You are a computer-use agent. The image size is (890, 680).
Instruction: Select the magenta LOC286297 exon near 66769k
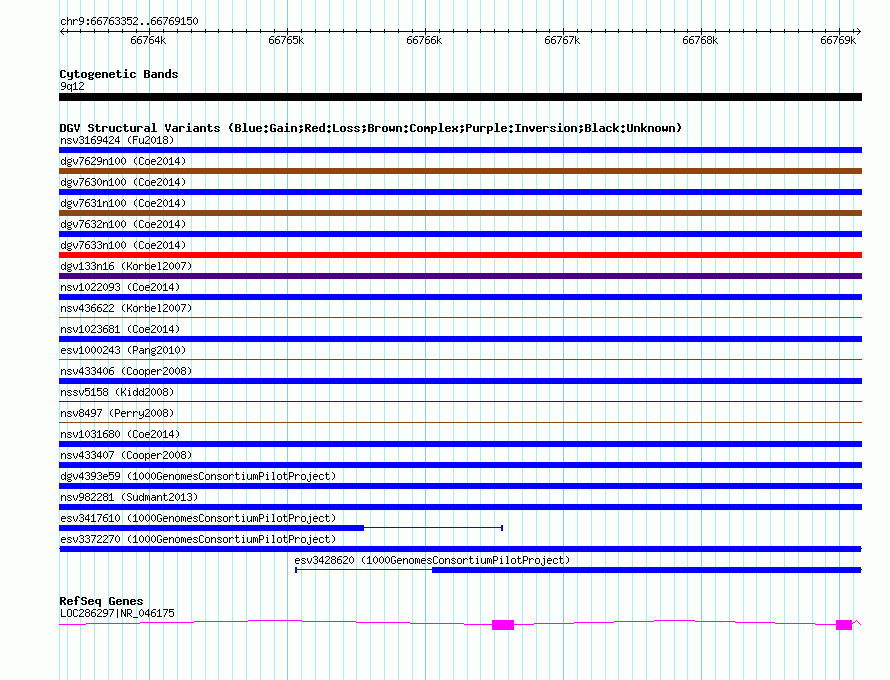pyautogui.click(x=844, y=625)
